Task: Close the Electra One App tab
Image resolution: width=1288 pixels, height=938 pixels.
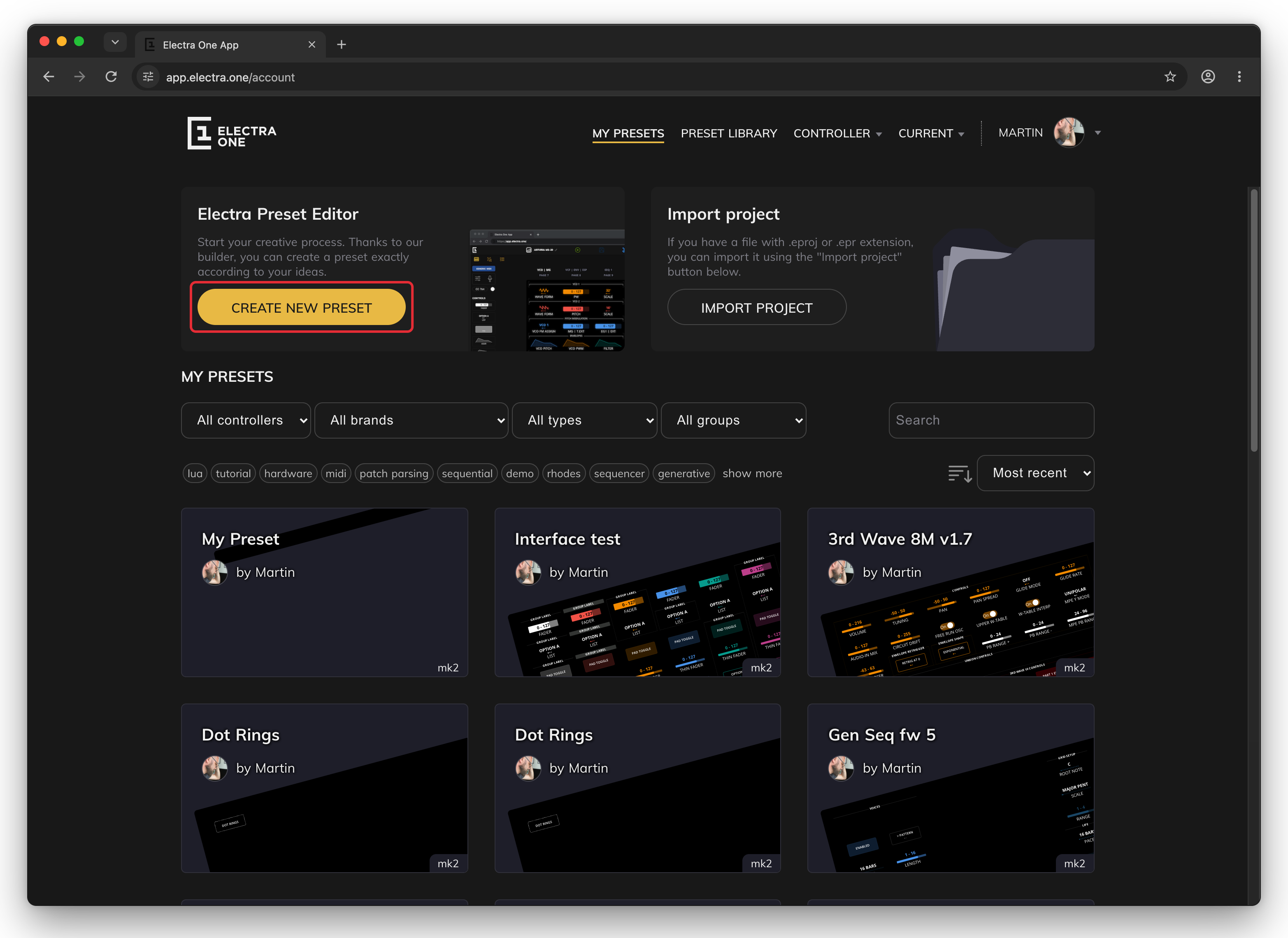Action: pyautogui.click(x=312, y=44)
